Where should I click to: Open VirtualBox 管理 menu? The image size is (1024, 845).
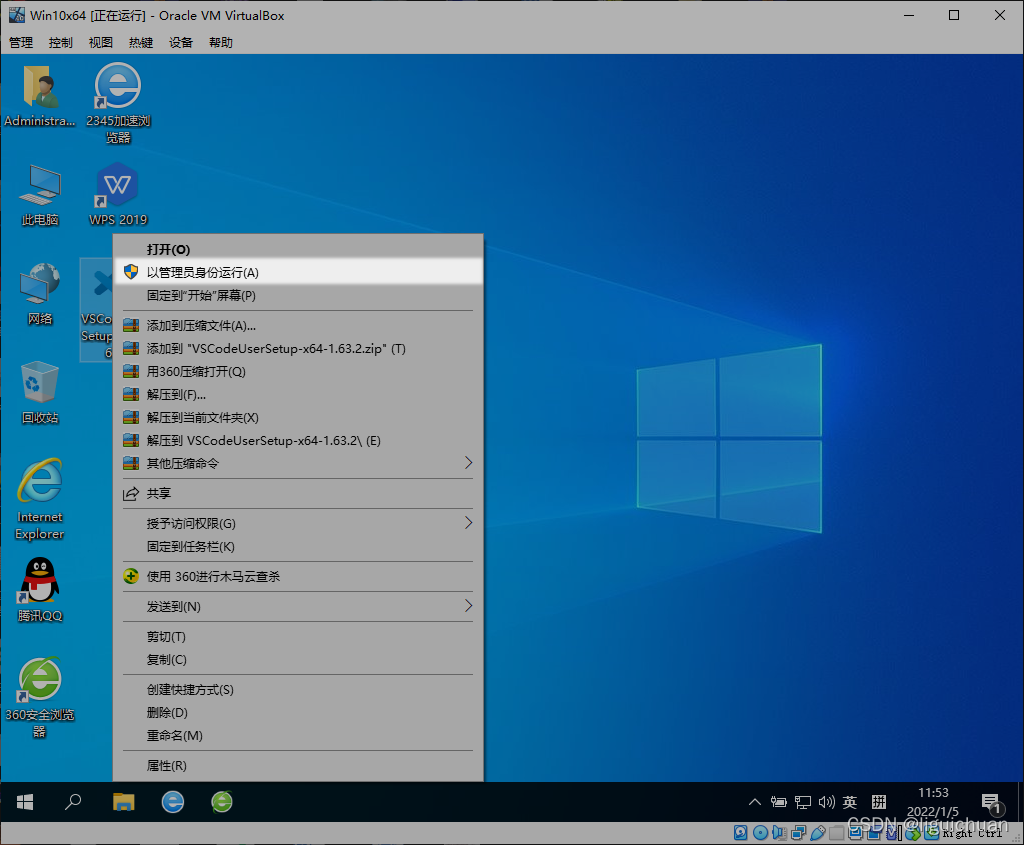tap(20, 42)
